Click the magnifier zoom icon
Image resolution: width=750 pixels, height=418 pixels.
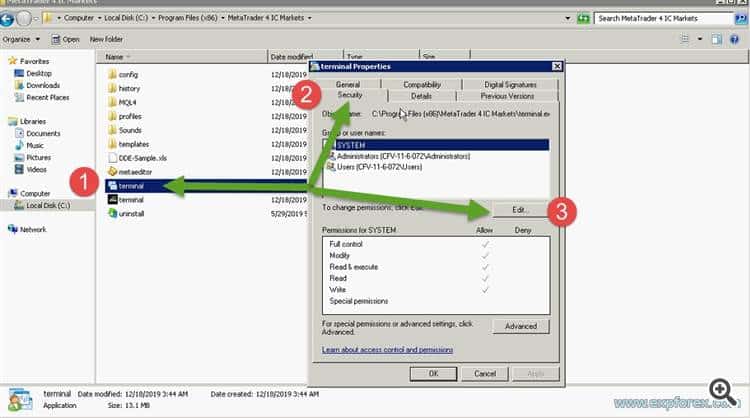click(719, 391)
